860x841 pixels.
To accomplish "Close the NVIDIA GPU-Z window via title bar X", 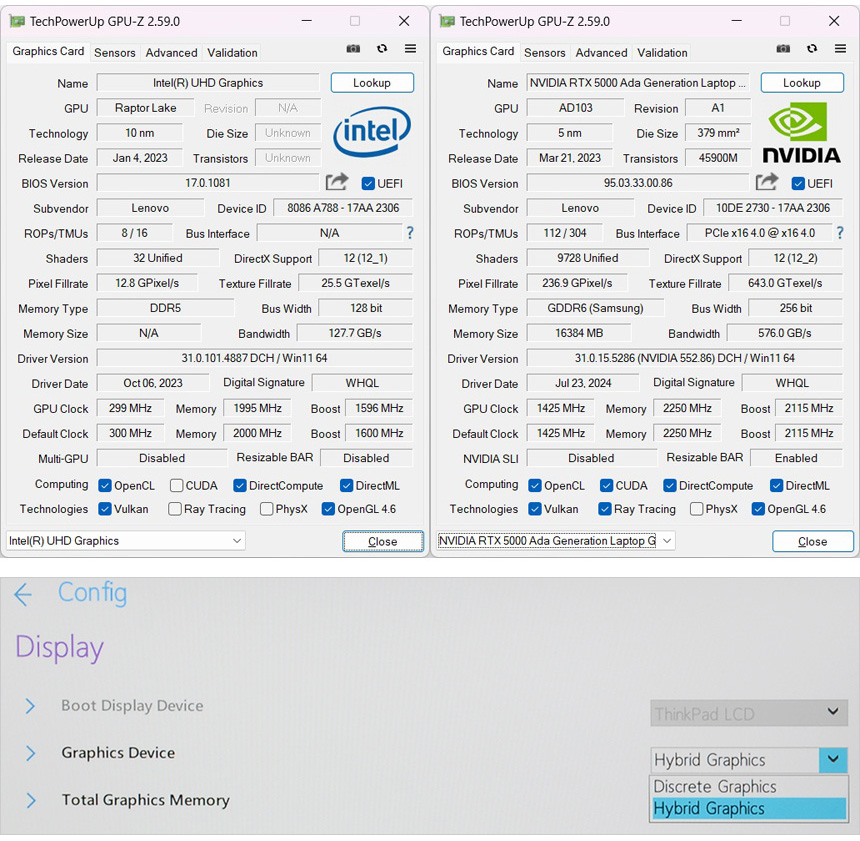I will [x=834, y=21].
